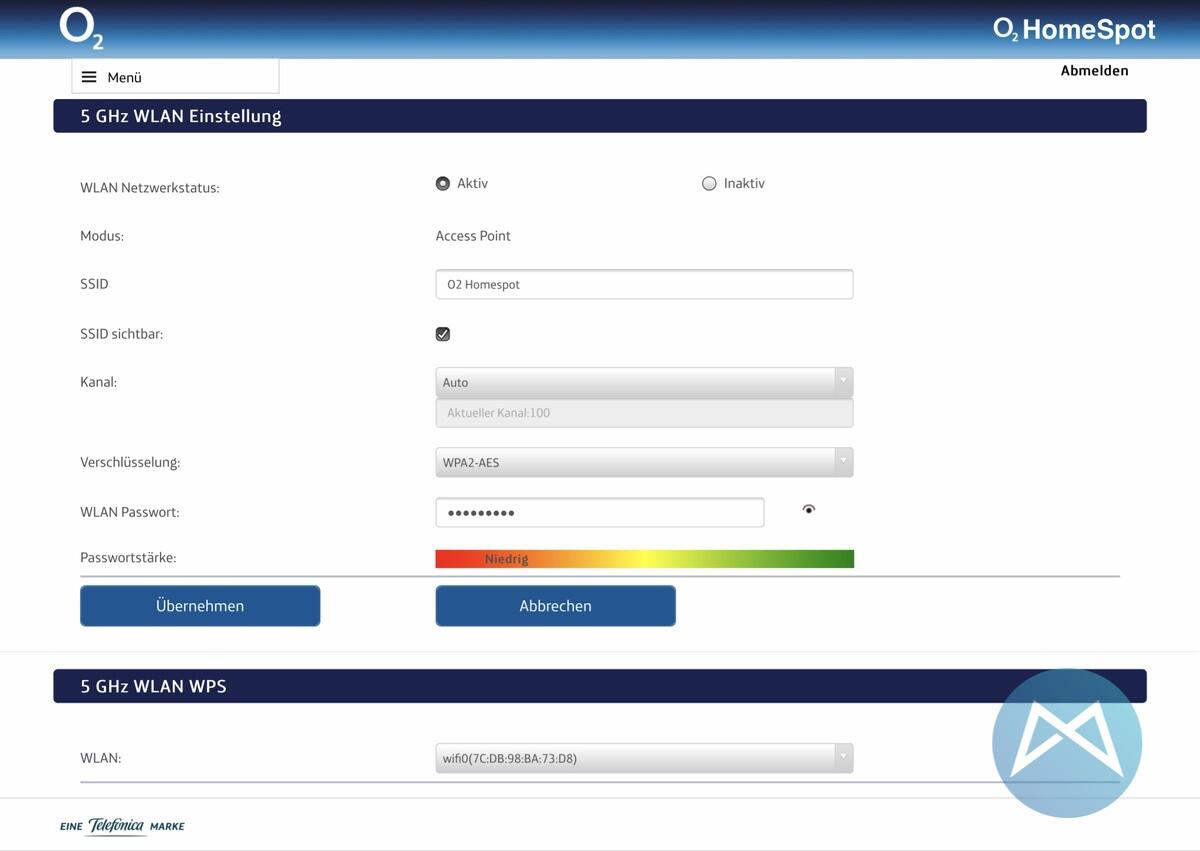Open the Menü navigation label

coord(125,77)
